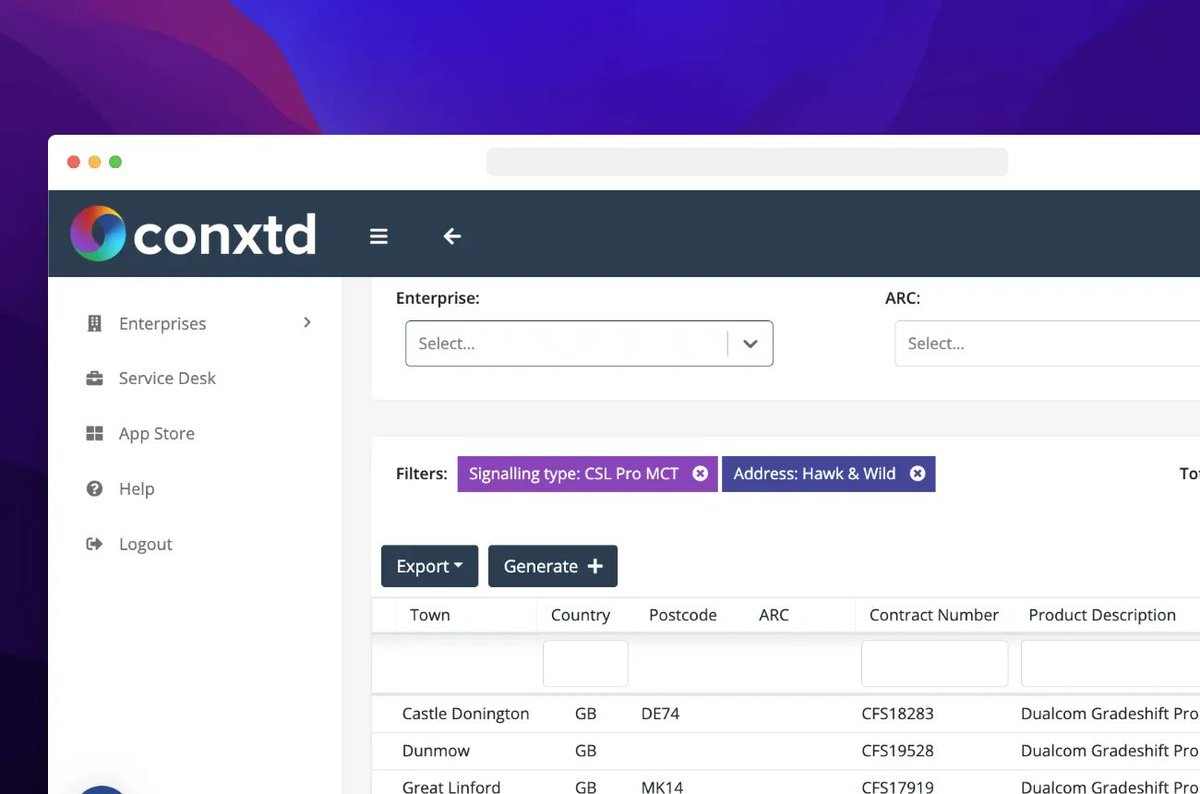
Task: Click the conxtd logo
Action: (193, 234)
